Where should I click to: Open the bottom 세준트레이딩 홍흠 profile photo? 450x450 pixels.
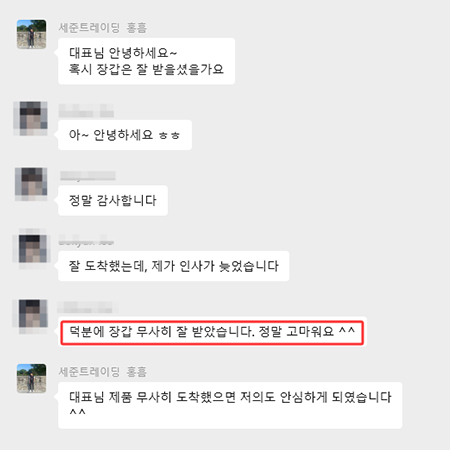pos(31,378)
